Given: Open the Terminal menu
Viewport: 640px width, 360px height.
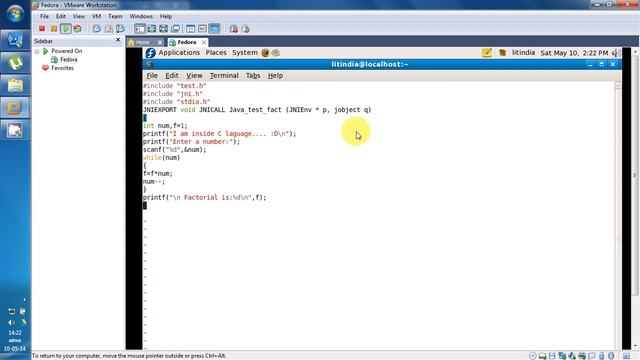Looking at the screenshot, I should [x=224, y=76].
